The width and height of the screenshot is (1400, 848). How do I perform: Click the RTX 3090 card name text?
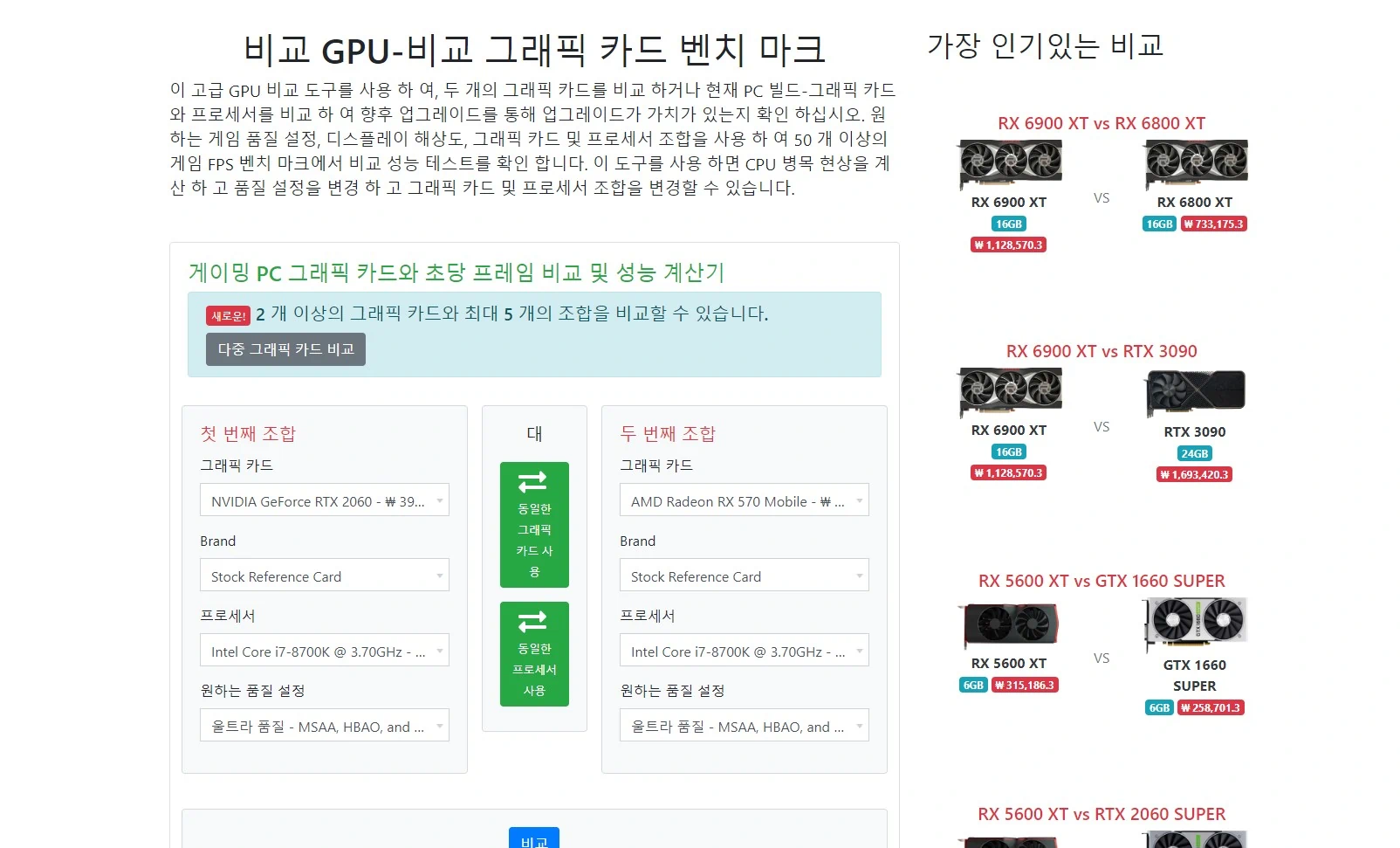click(1195, 432)
